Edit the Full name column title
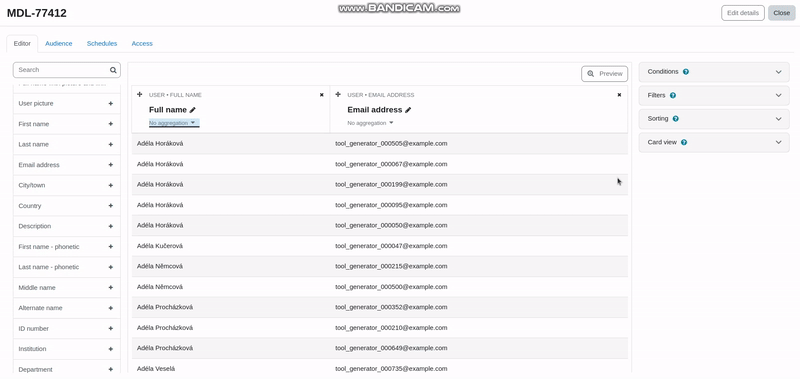Viewport: 800px width, 379px height. coord(192,110)
